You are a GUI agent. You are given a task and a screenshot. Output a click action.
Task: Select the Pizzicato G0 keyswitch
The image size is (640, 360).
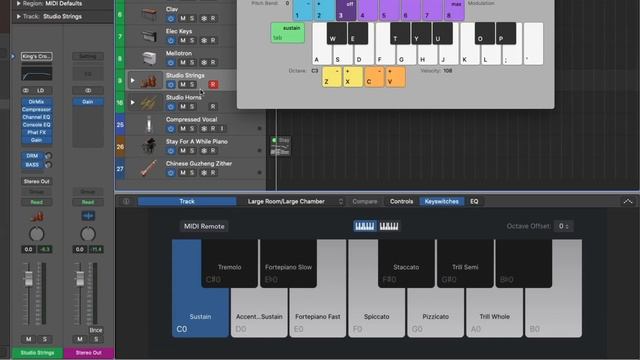point(435,312)
